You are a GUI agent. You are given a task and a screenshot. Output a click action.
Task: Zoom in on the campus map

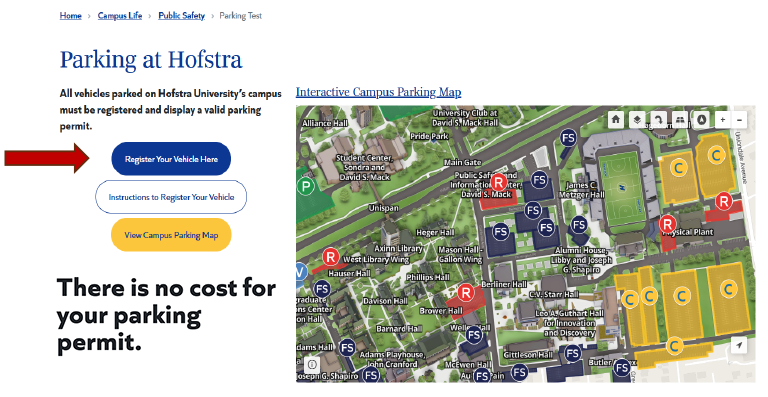click(722, 119)
